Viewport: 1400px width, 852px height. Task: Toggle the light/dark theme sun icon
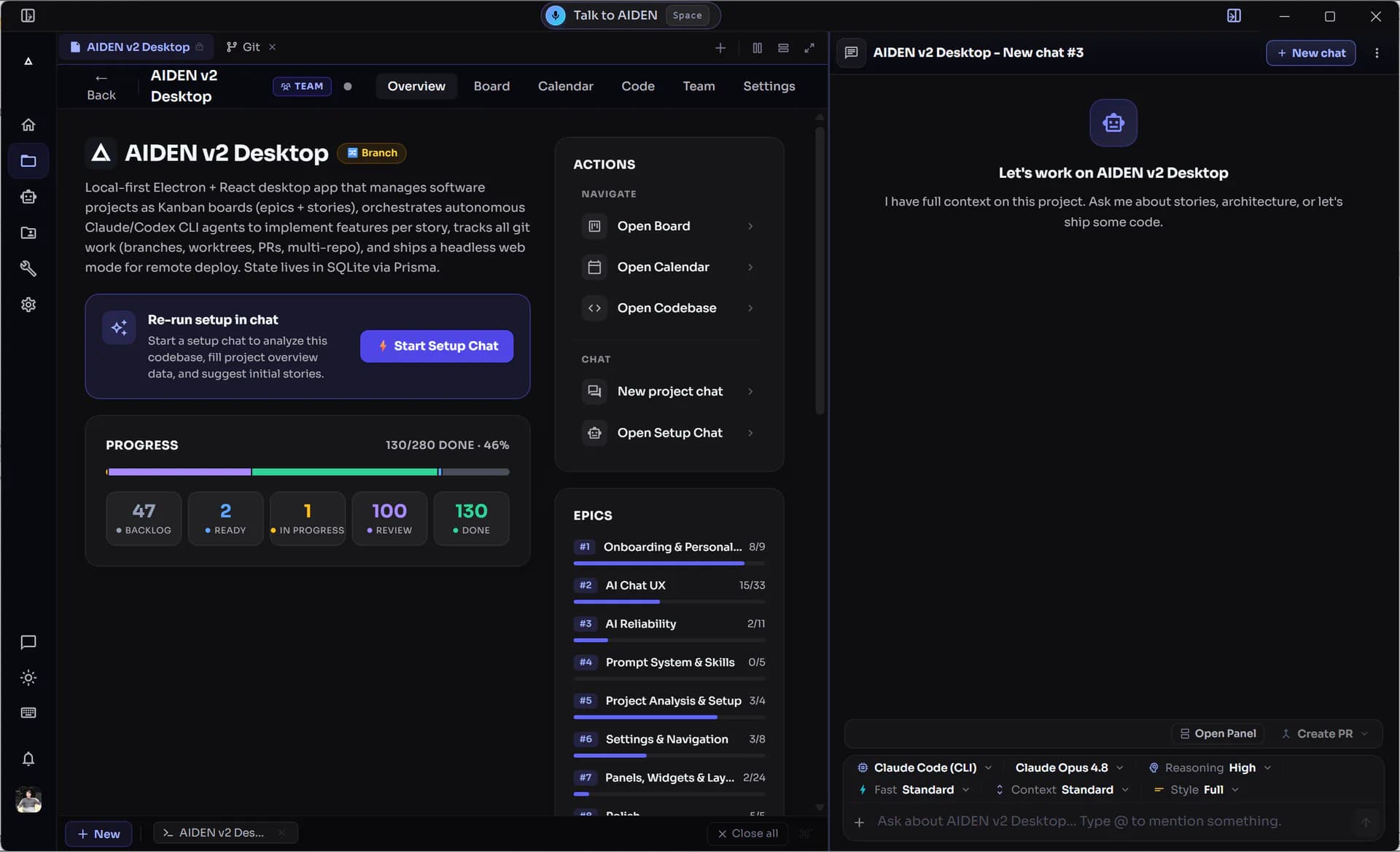(28, 678)
